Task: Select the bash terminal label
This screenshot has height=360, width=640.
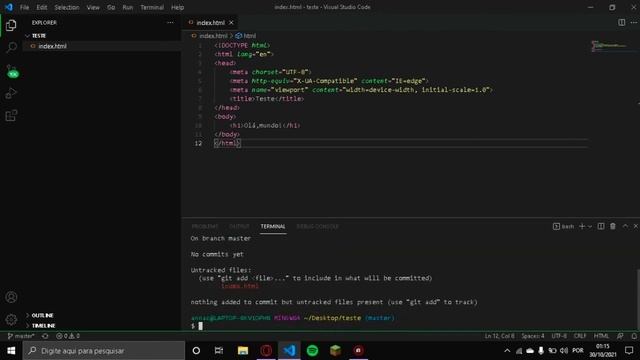Action: 563,226
